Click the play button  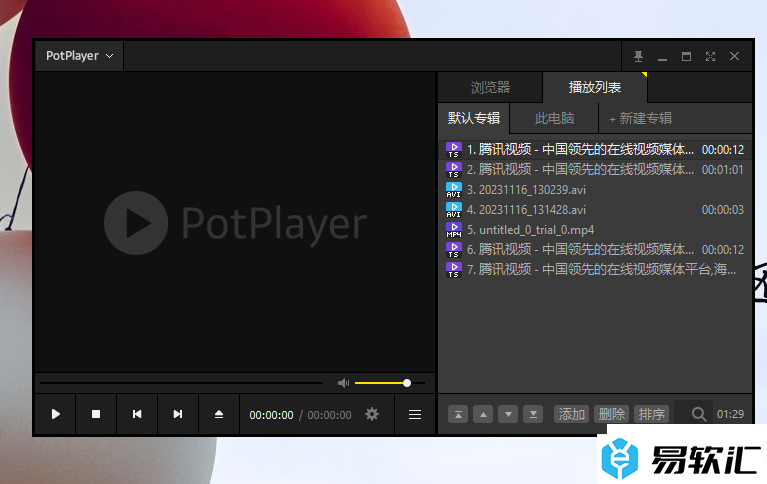[55, 415]
